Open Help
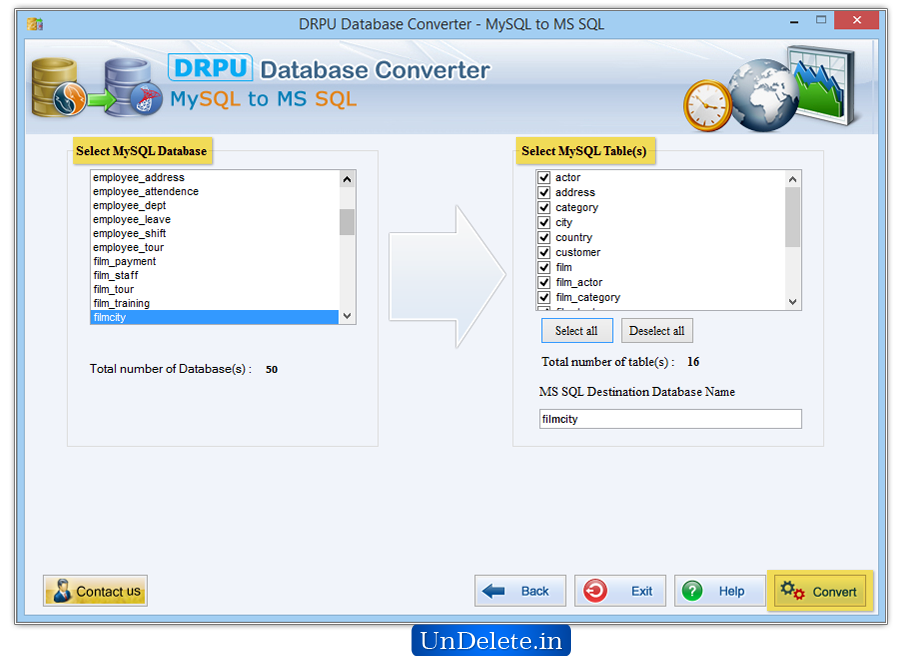The width and height of the screenshot is (900, 658). point(720,591)
